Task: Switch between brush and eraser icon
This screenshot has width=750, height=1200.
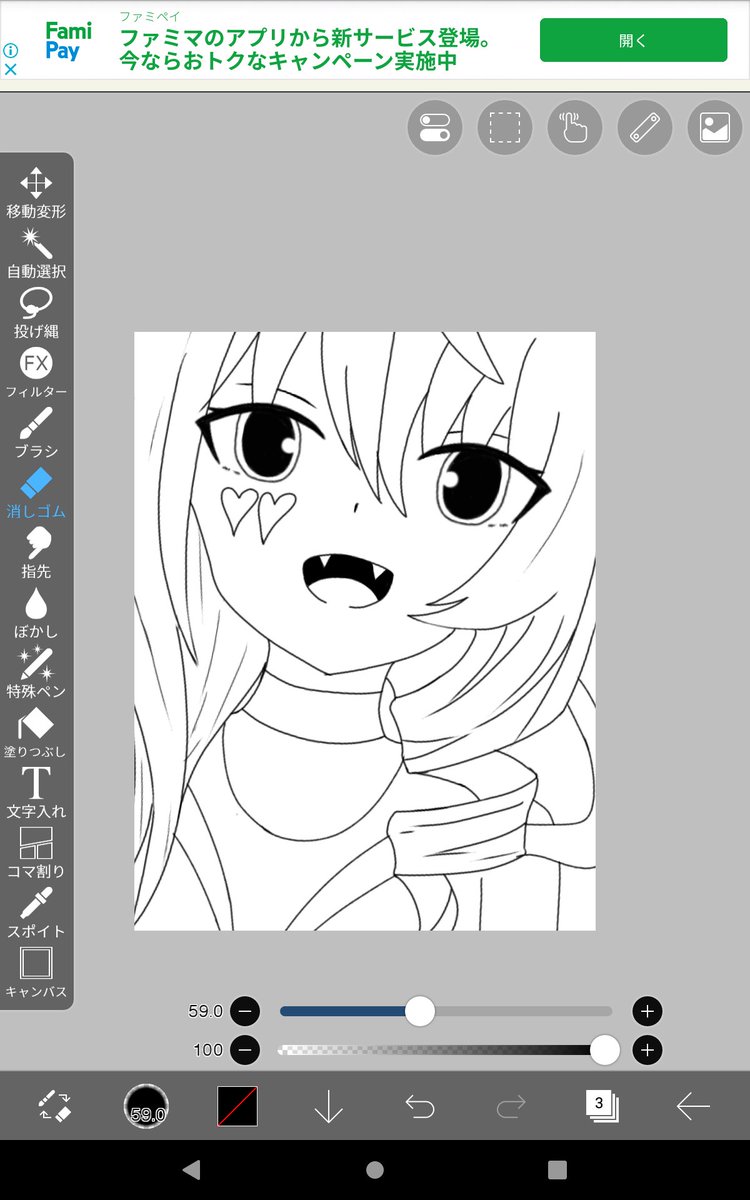Action: click(x=55, y=1106)
